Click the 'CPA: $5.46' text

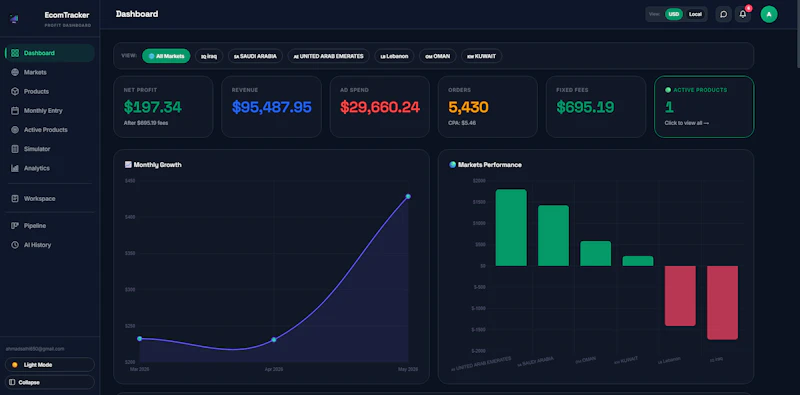pos(462,123)
